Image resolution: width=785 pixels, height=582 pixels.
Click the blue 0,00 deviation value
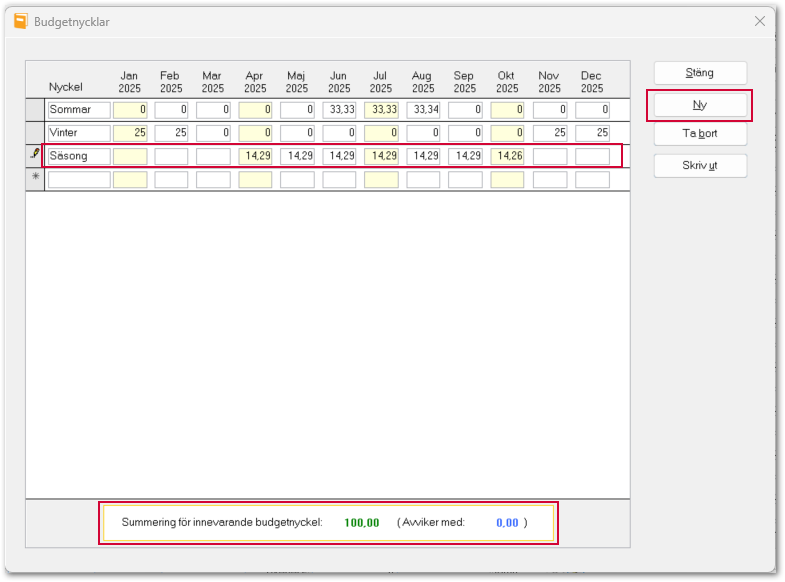coord(507,523)
